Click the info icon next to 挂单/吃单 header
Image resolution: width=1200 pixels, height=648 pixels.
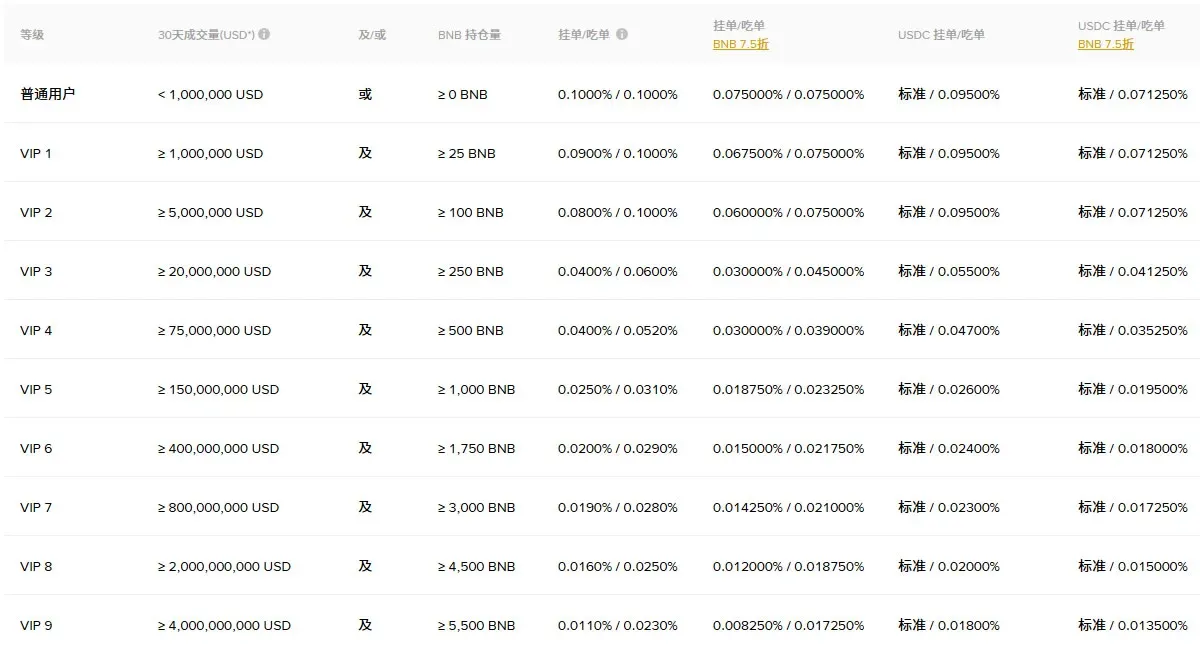622,34
